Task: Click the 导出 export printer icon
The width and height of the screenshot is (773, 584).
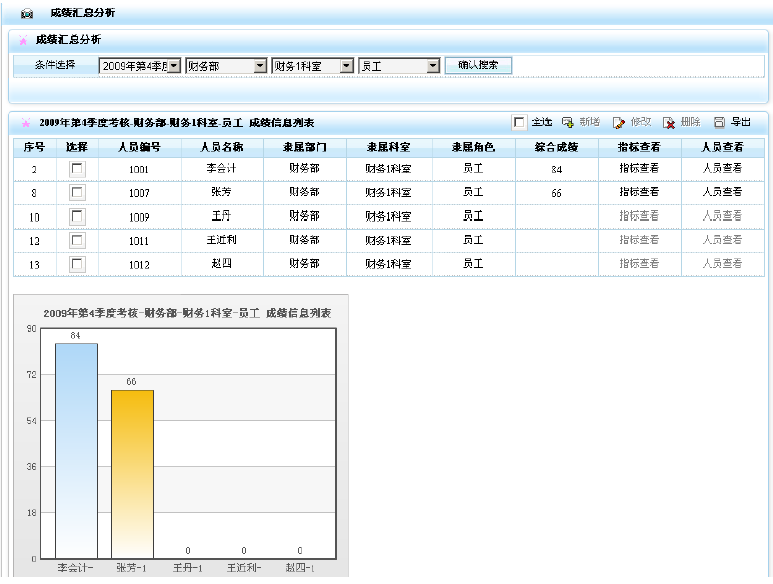Action: (x=720, y=122)
